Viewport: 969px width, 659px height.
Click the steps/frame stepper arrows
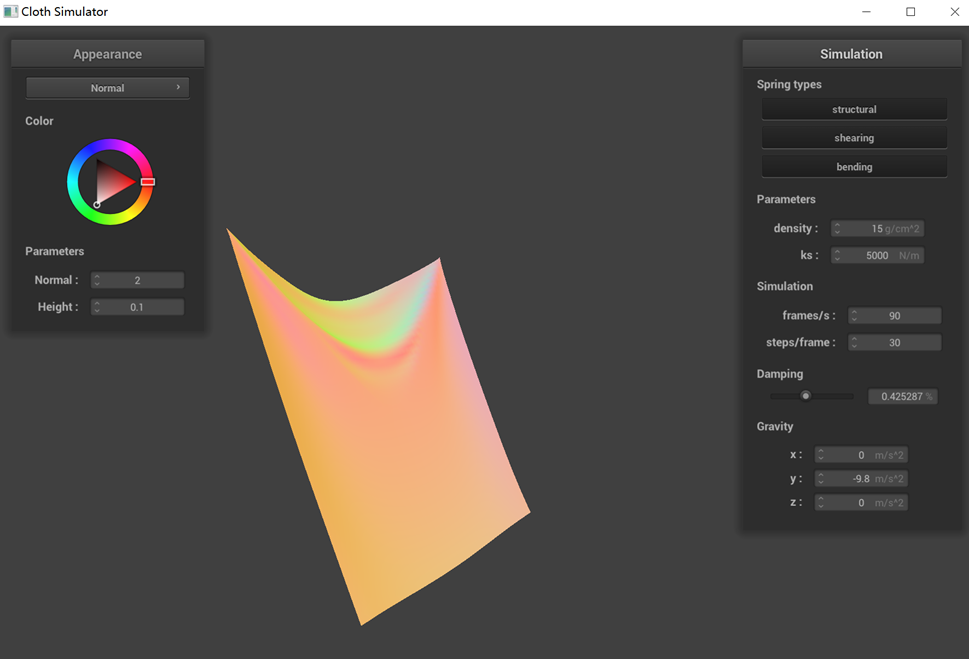pyautogui.click(x=855, y=343)
